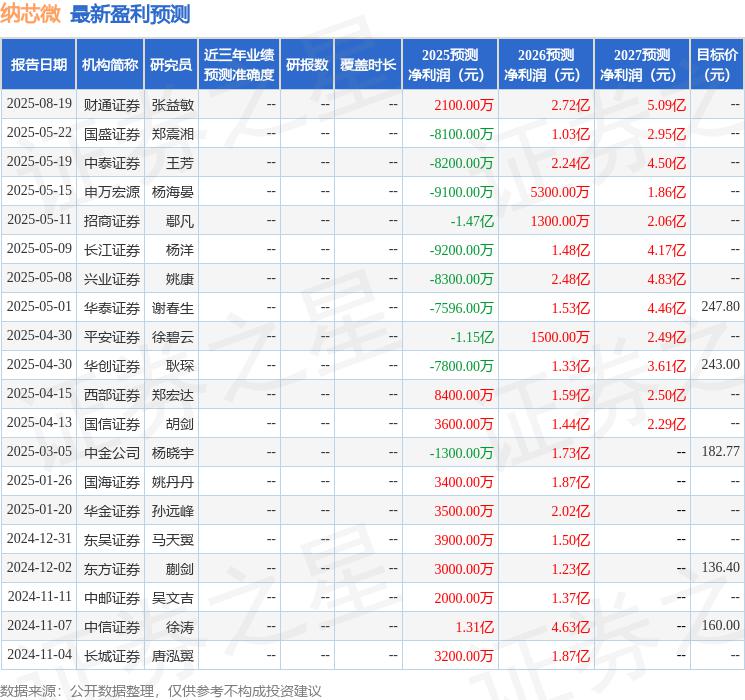Click the value -9200.00万
745x700 pixels.
pyautogui.click(x=461, y=250)
